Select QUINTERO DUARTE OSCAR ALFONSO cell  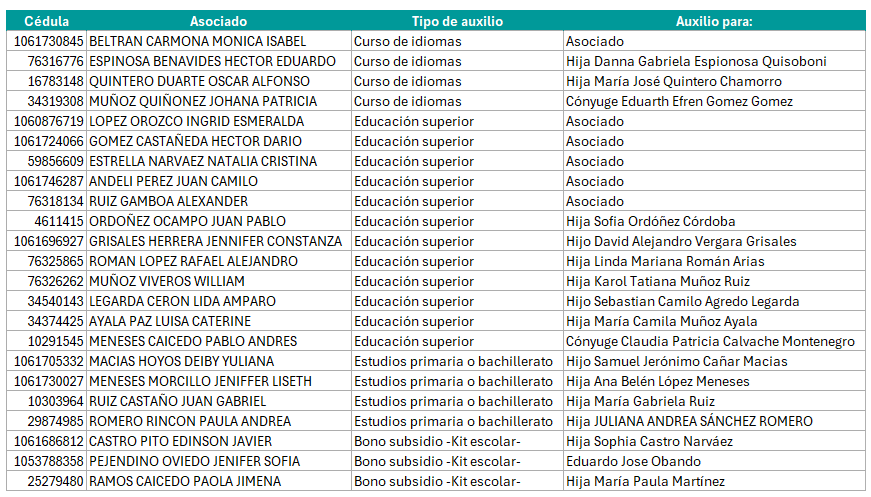pos(200,81)
